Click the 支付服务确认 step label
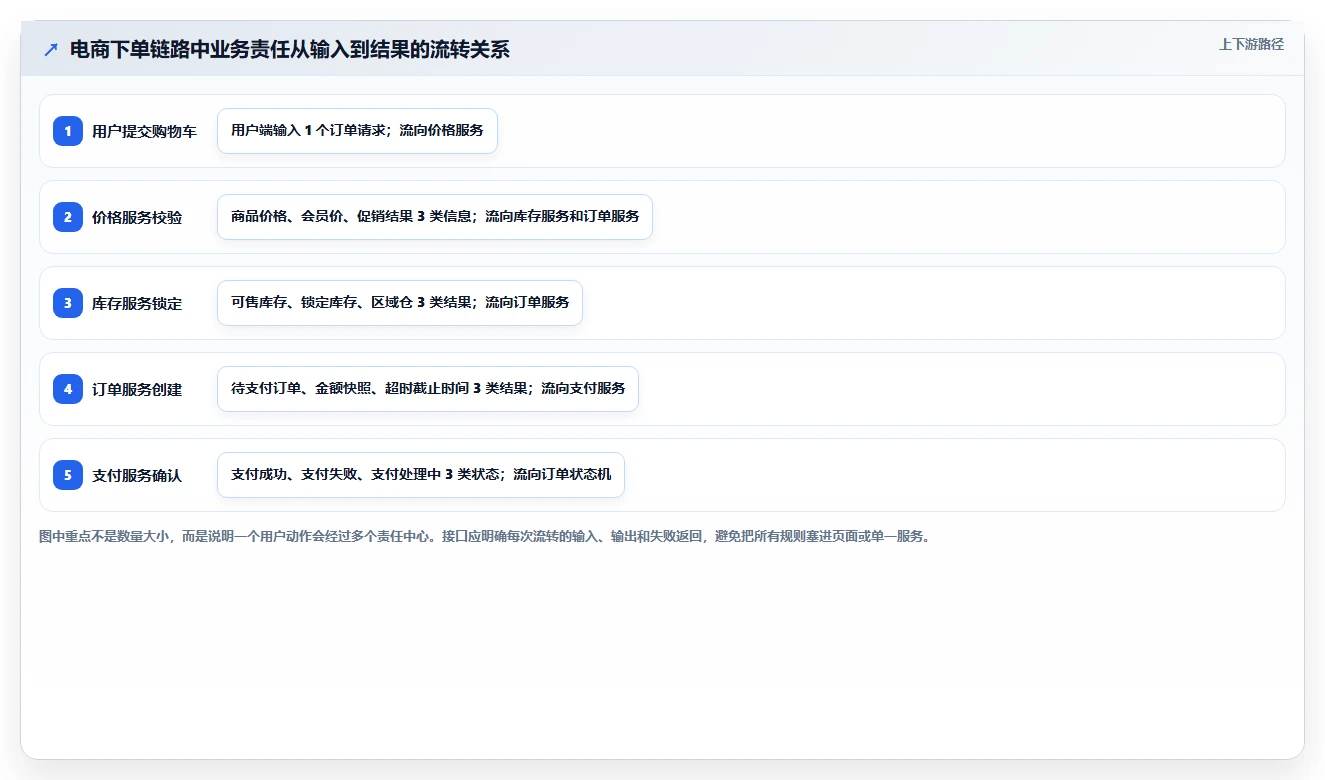 [137, 476]
